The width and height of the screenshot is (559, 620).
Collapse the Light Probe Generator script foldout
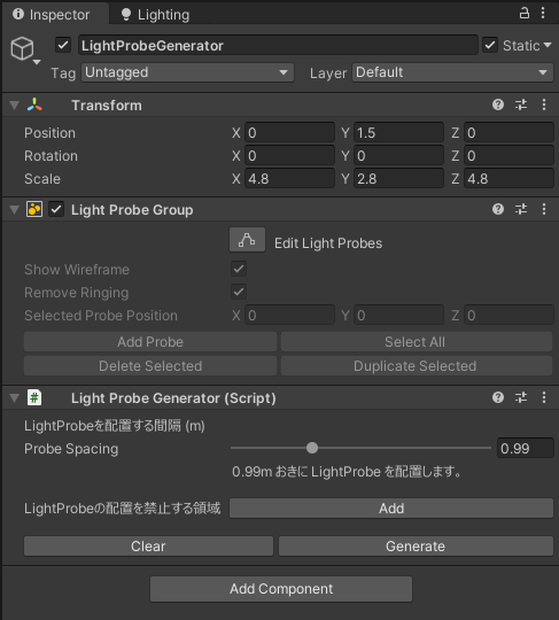pos(15,398)
